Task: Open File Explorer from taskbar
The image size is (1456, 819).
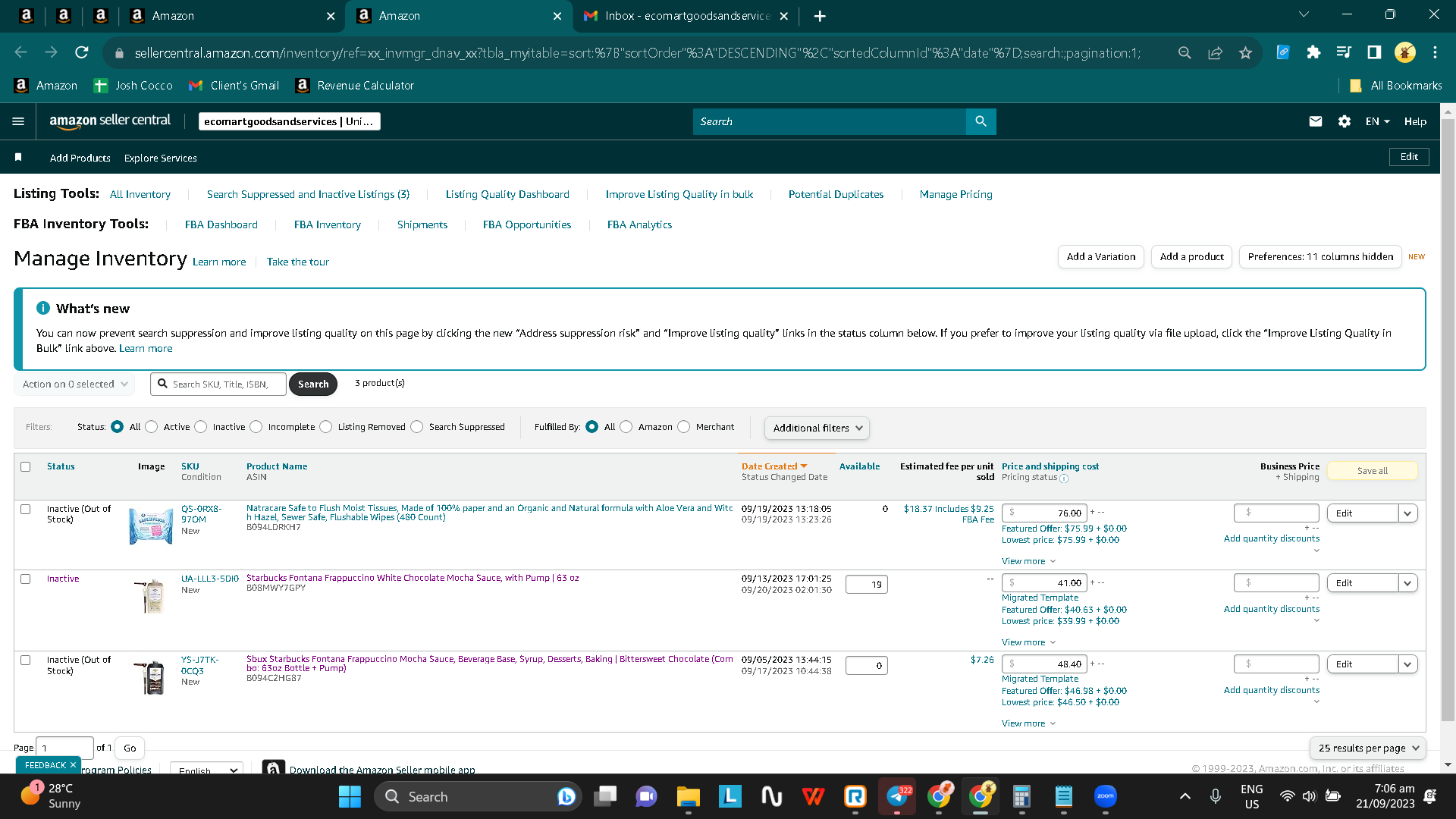Action: (x=688, y=796)
